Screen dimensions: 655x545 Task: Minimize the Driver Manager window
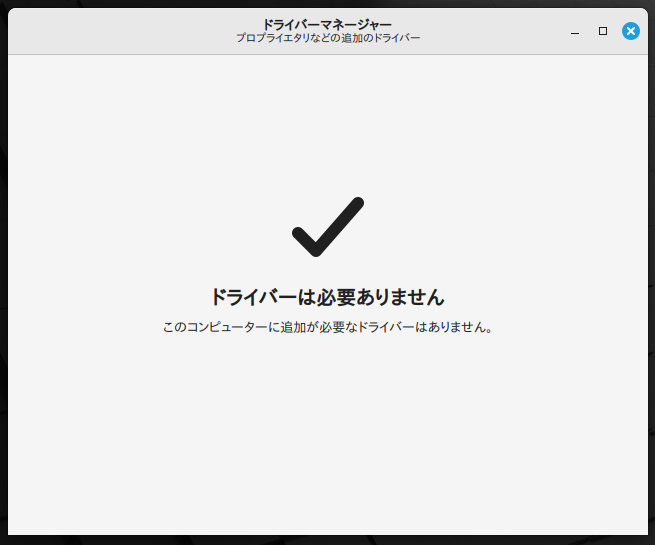point(575,31)
